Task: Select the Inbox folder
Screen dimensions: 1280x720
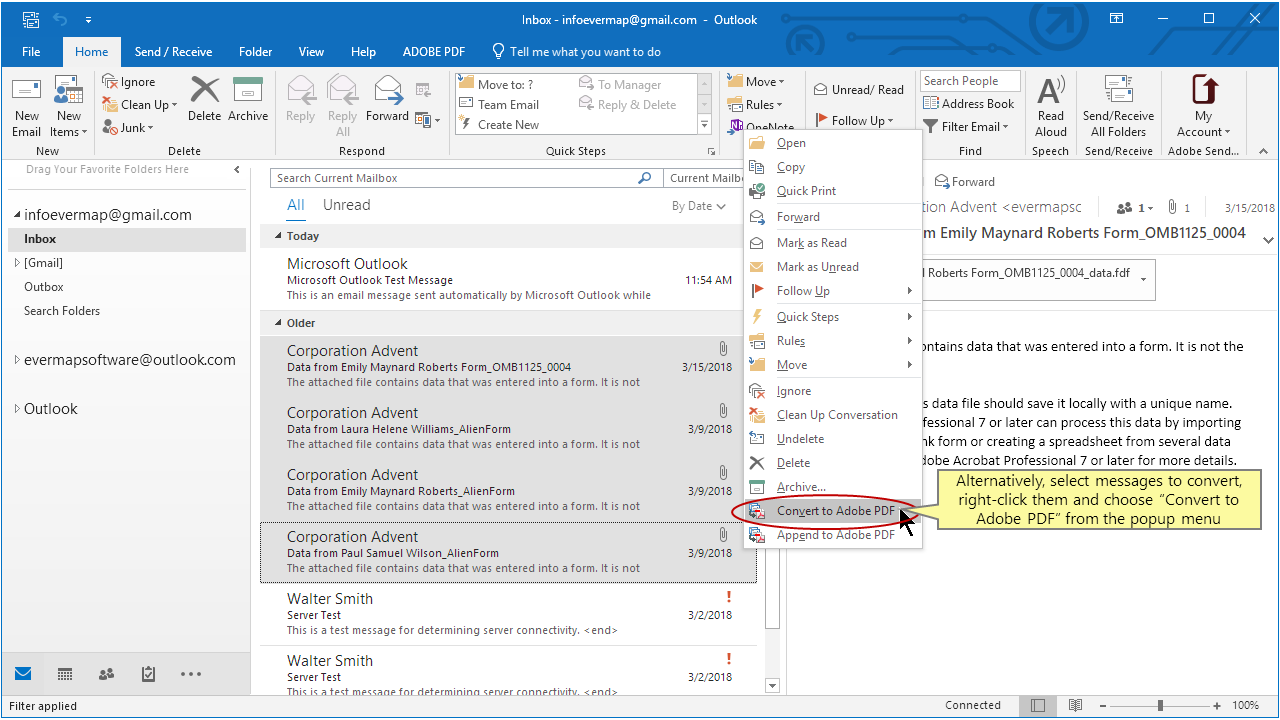Action: [x=127, y=239]
